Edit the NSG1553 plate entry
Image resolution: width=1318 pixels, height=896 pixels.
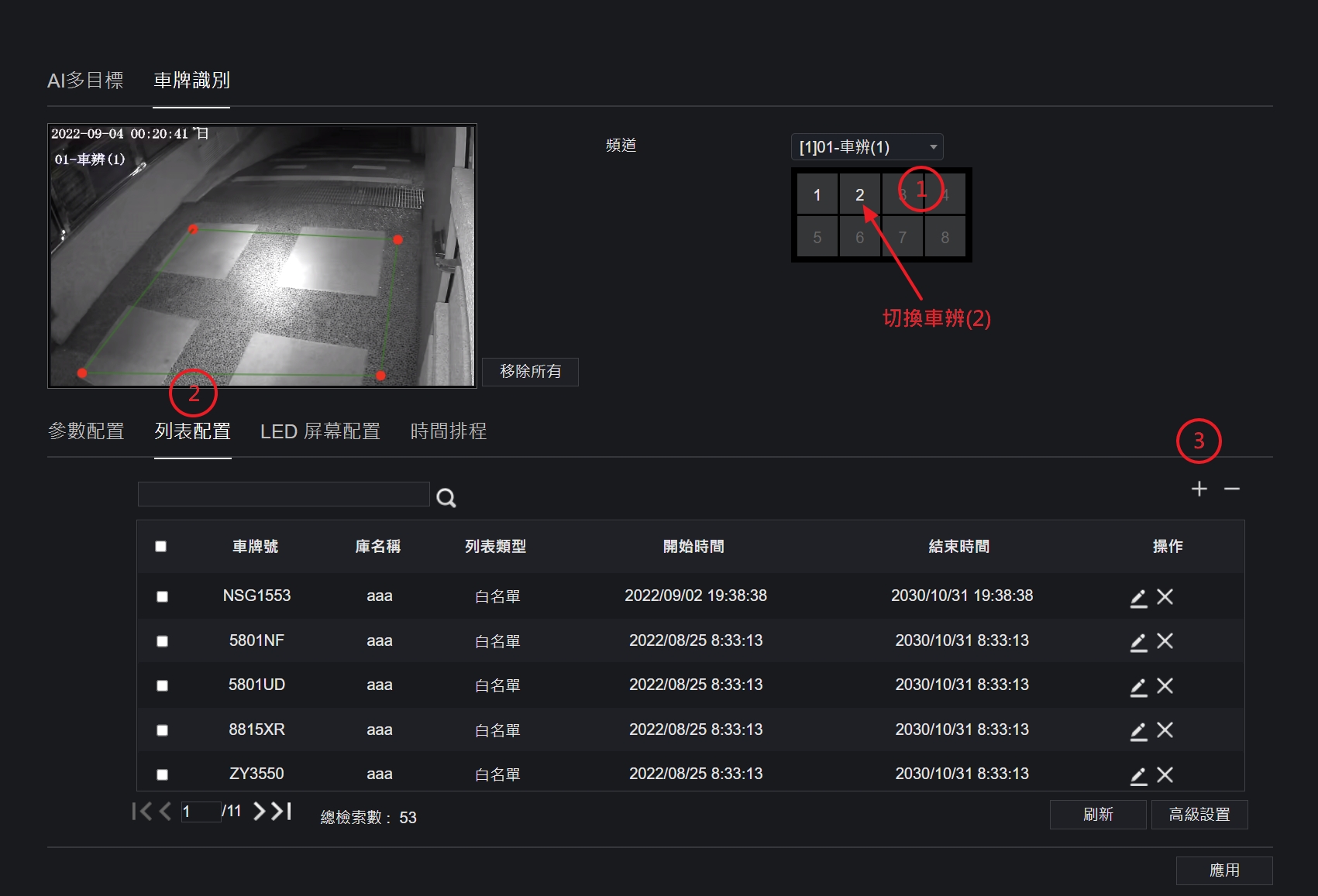click(x=1138, y=597)
